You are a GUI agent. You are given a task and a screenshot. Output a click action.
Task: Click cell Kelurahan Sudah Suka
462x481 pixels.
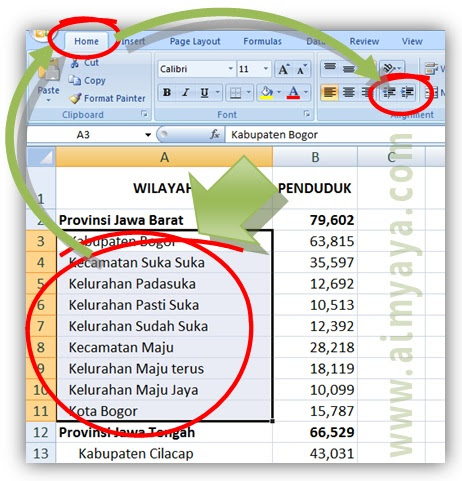click(164, 326)
